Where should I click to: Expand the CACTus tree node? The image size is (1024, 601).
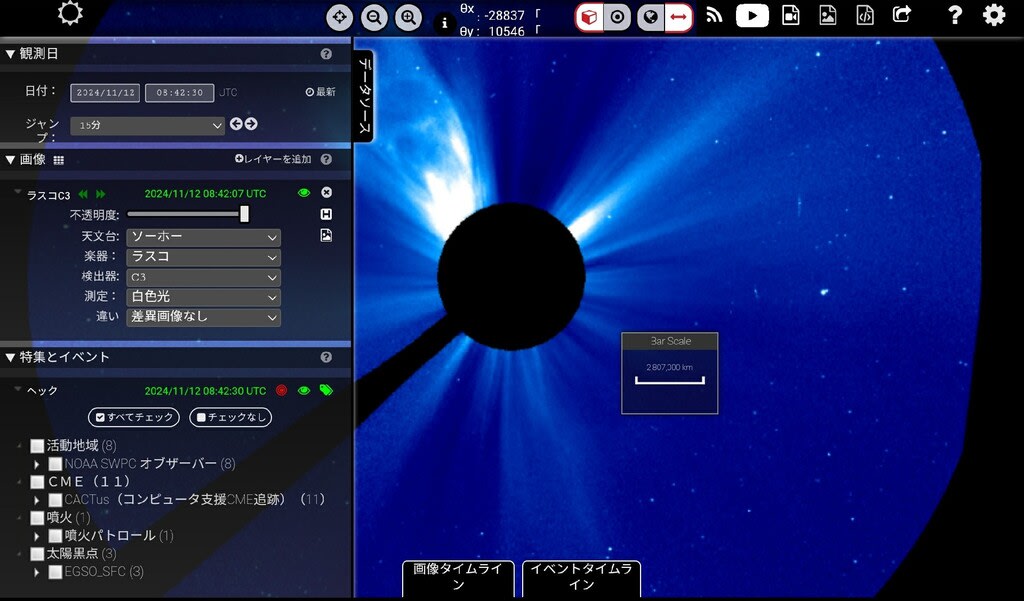[37, 500]
